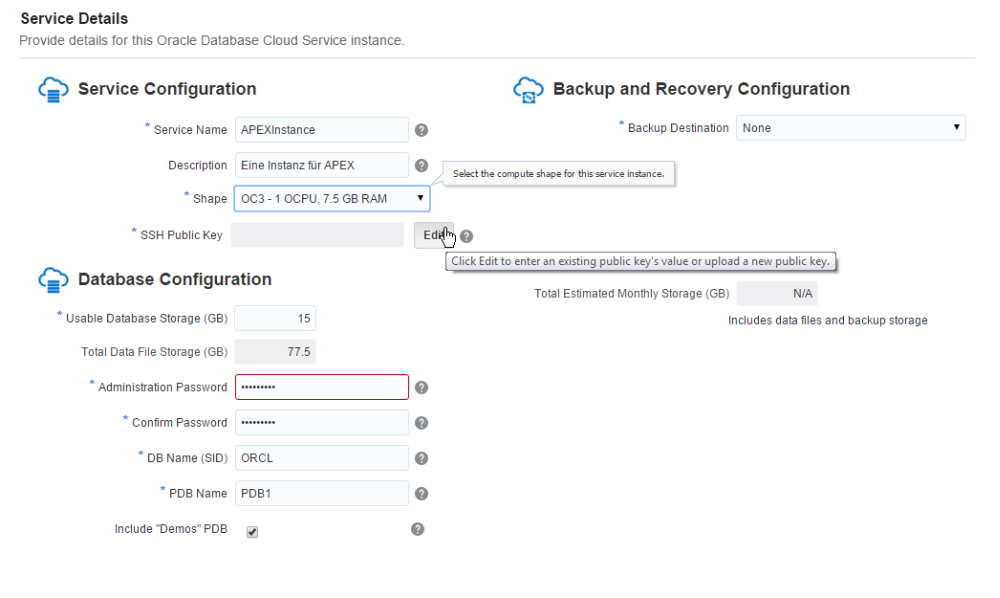
Task: Open the help icon beside DB Name (SID)
Action: pos(421,457)
